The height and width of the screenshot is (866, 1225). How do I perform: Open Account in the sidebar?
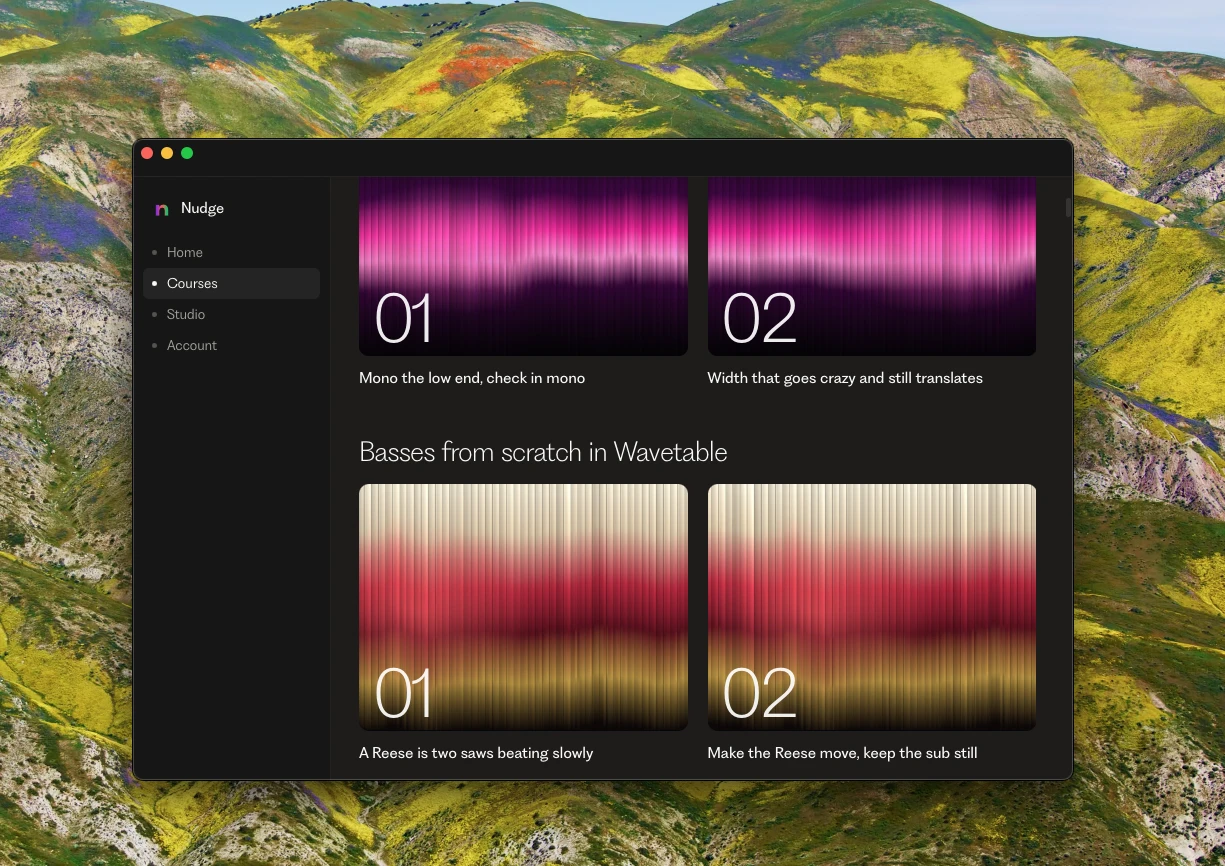[x=231, y=345]
